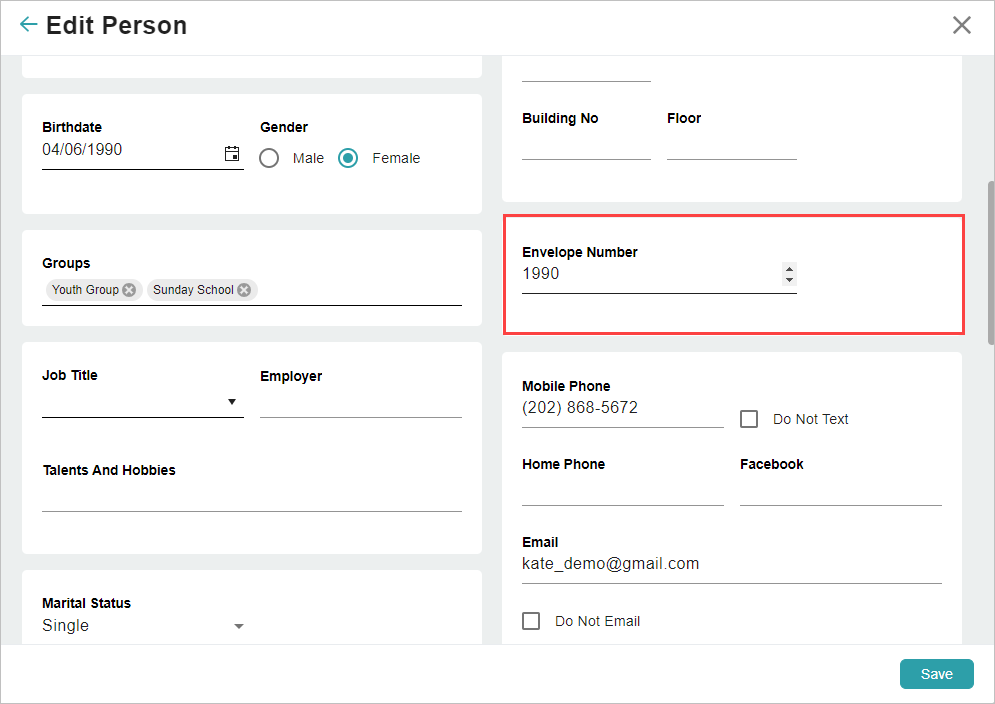This screenshot has width=995, height=704.
Task: Check the Do Not Email box
Action: coord(531,621)
